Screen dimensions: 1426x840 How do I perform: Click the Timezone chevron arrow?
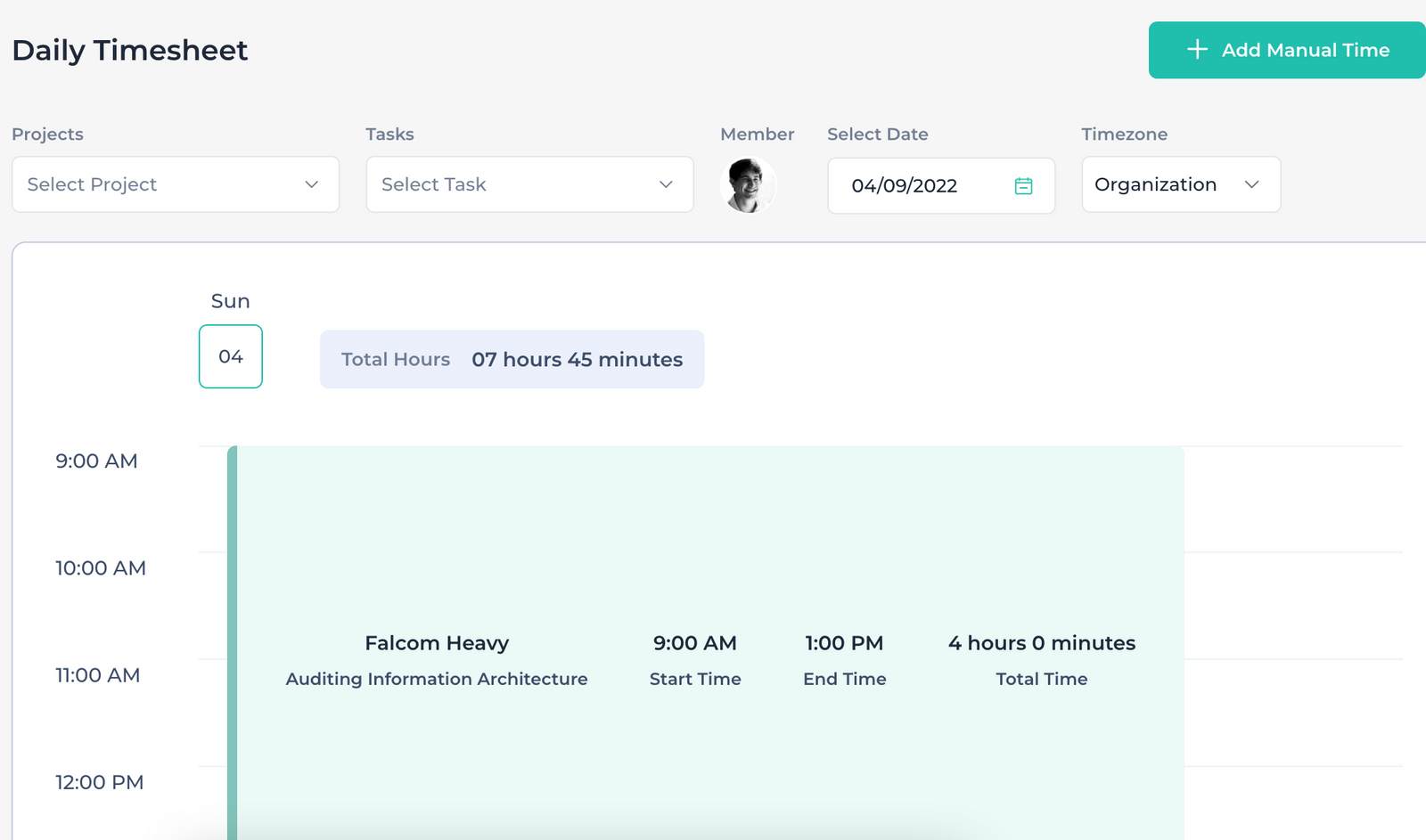point(1254,184)
